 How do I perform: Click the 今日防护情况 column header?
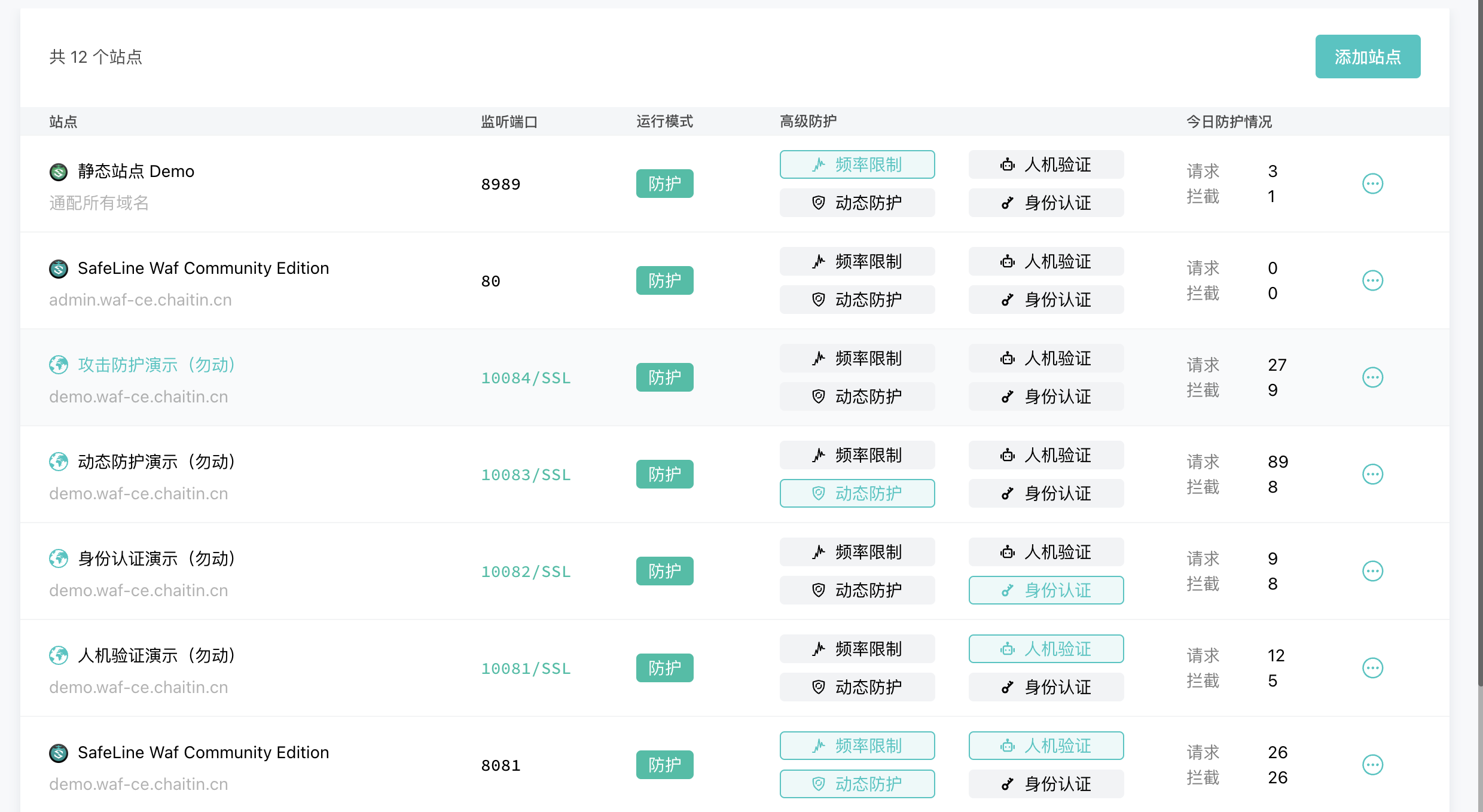click(x=1229, y=121)
